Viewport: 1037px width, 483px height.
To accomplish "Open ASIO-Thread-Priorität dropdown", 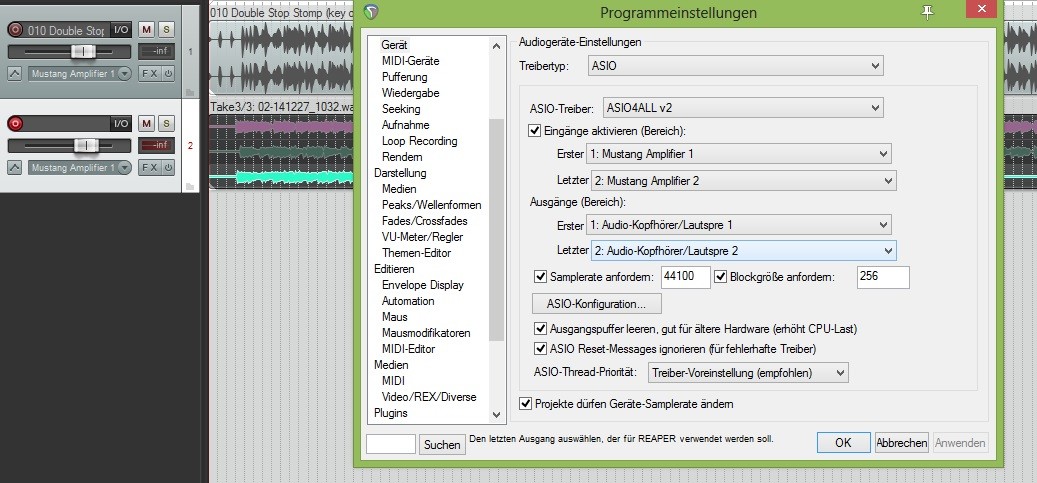I will [x=748, y=373].
